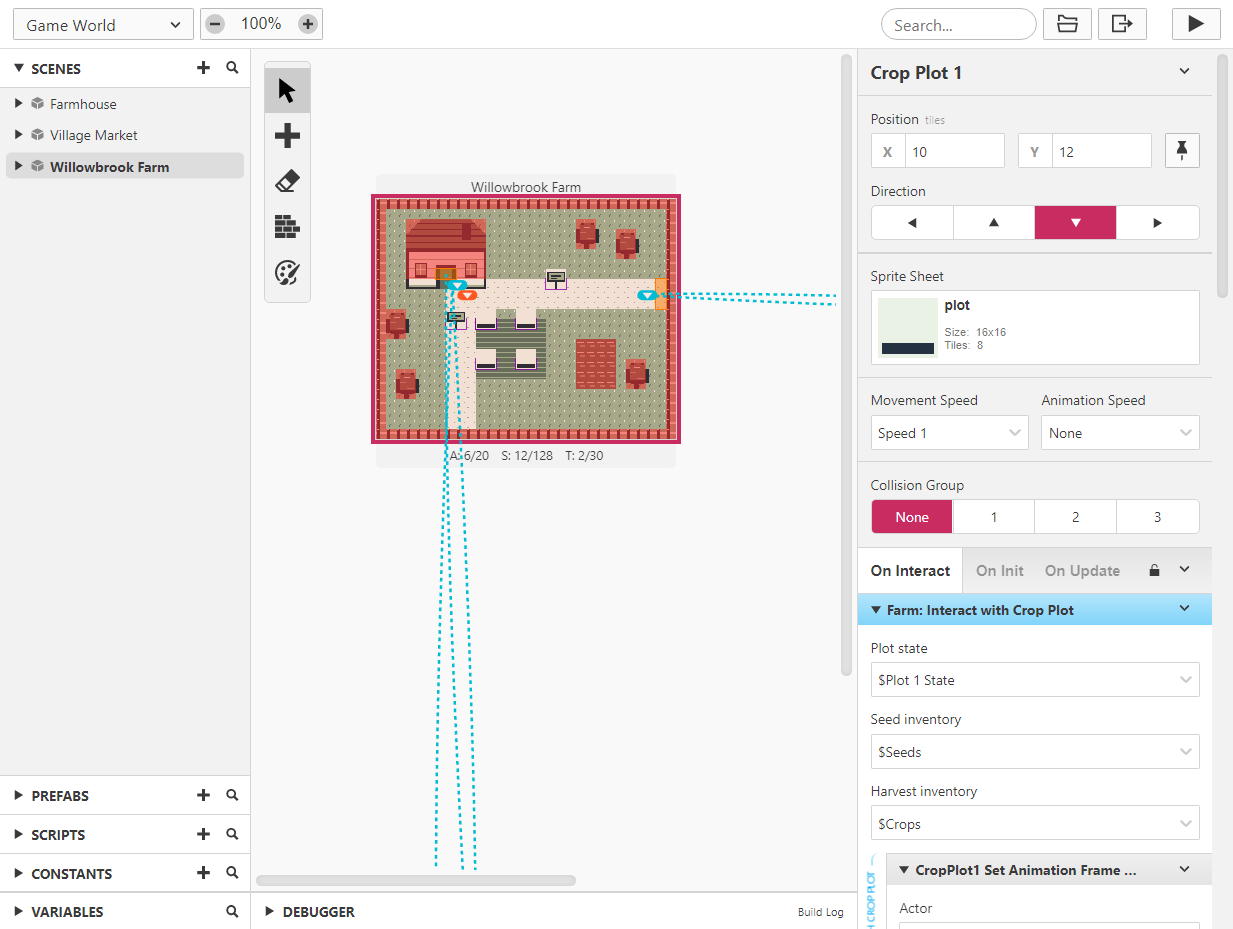Open the Build Log
Screen dimensions: 1233x929
coord(820,912)
